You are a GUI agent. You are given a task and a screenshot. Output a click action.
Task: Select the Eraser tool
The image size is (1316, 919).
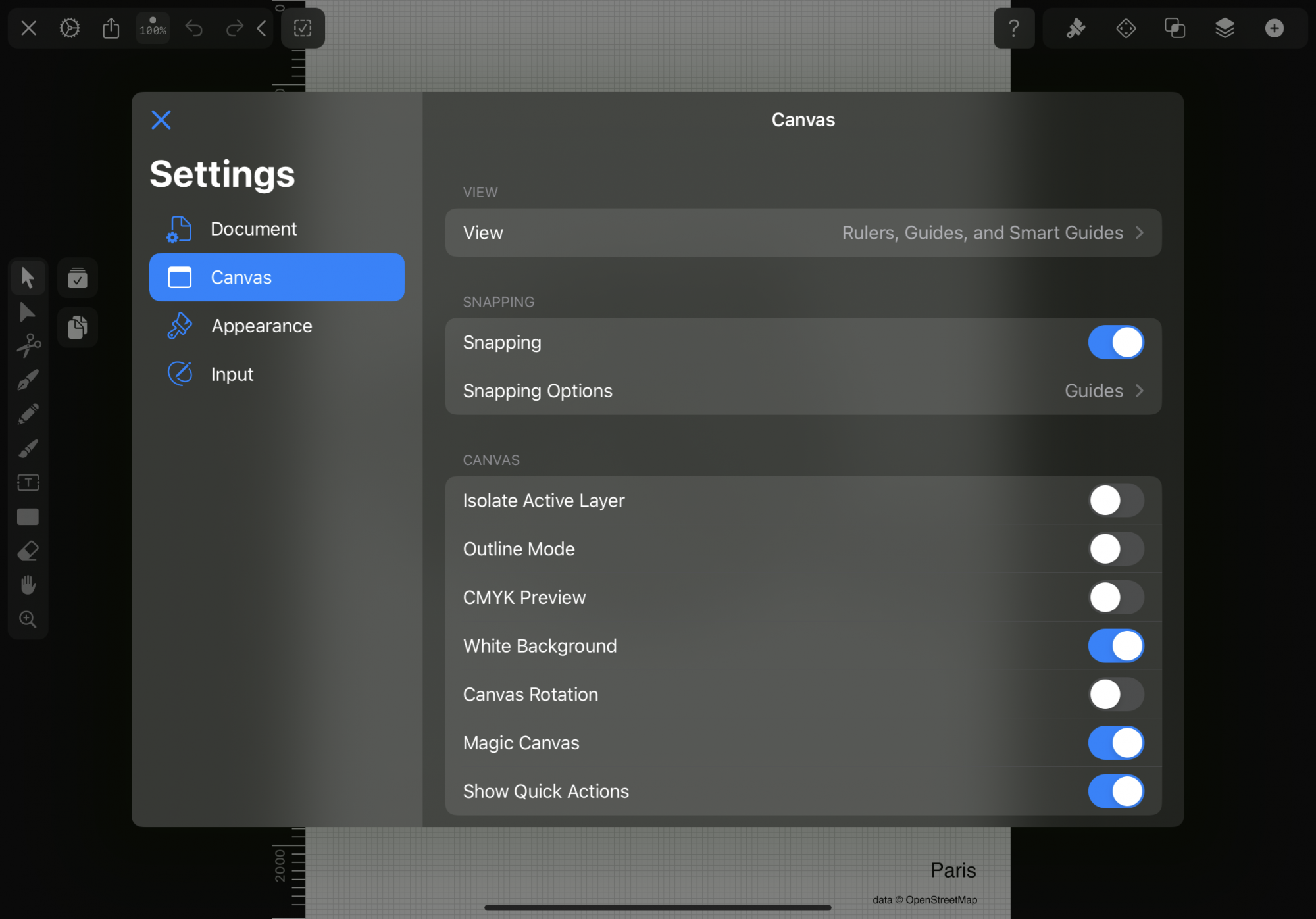pos(28,551)
